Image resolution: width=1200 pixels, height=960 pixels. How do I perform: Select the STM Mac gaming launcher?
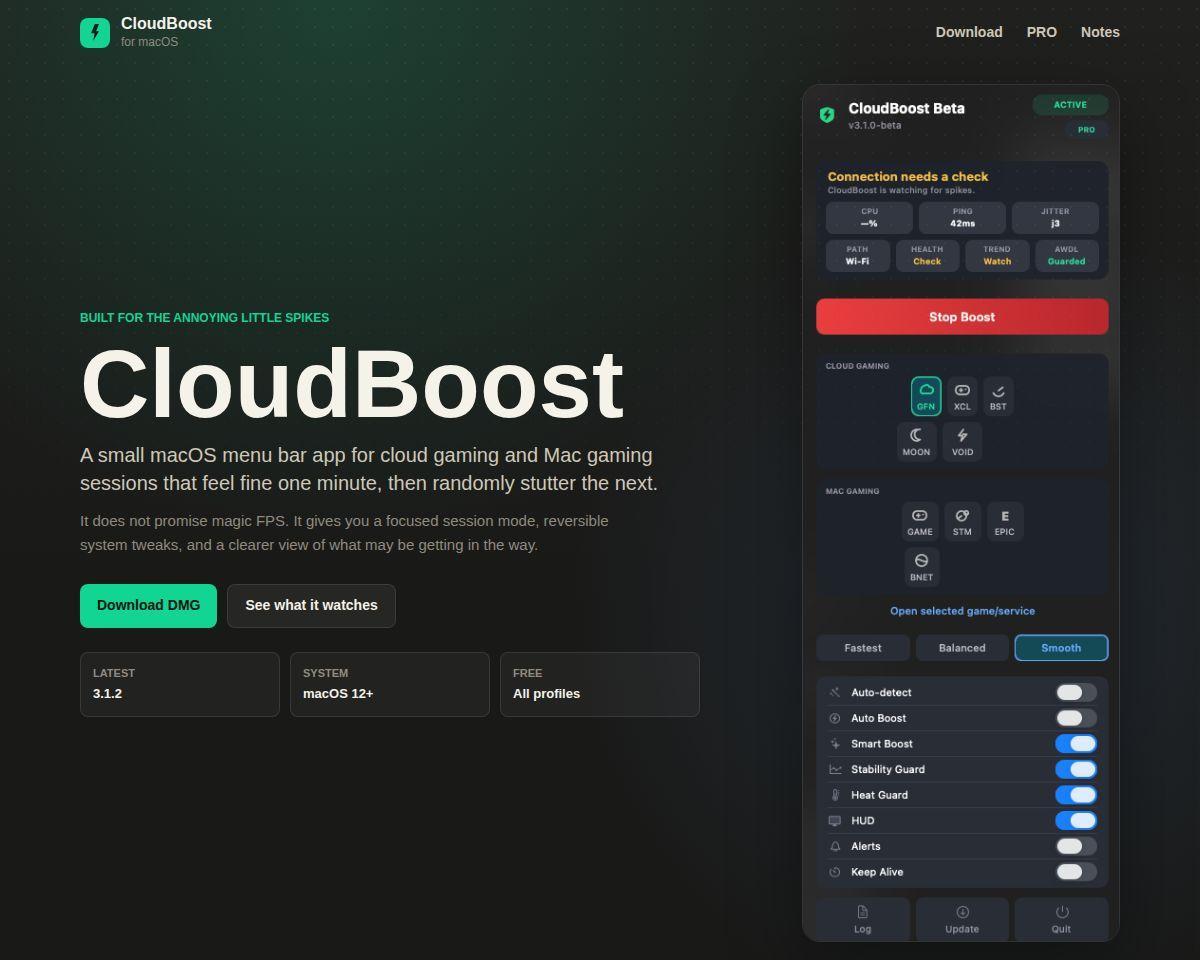[x=962, y=521]
